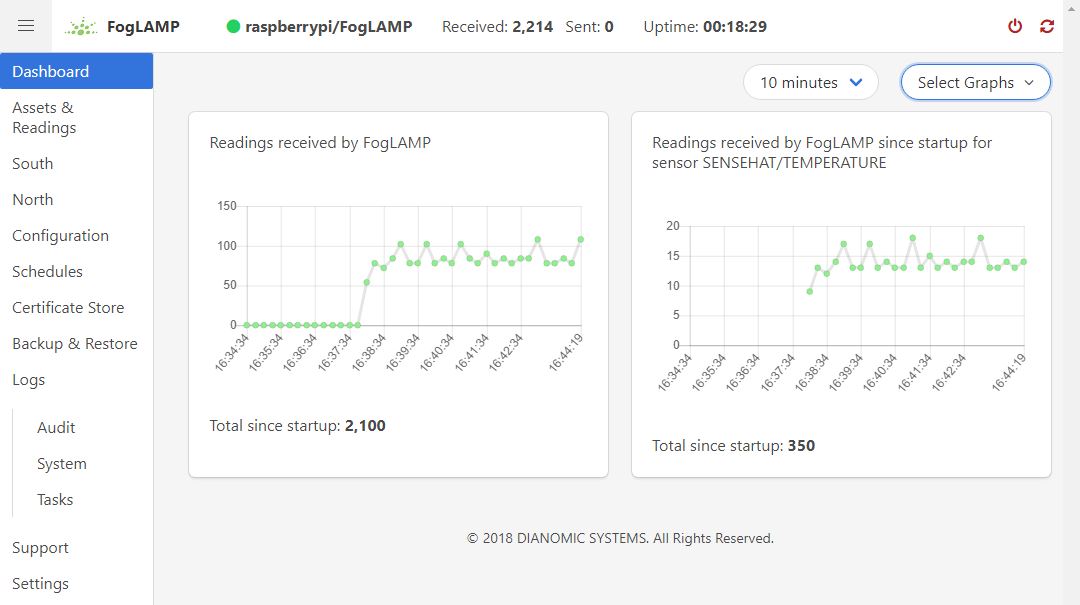Click the green connection status dot
The height and width of the screenshot is (605, 1080).
click(x=234, y=27)
